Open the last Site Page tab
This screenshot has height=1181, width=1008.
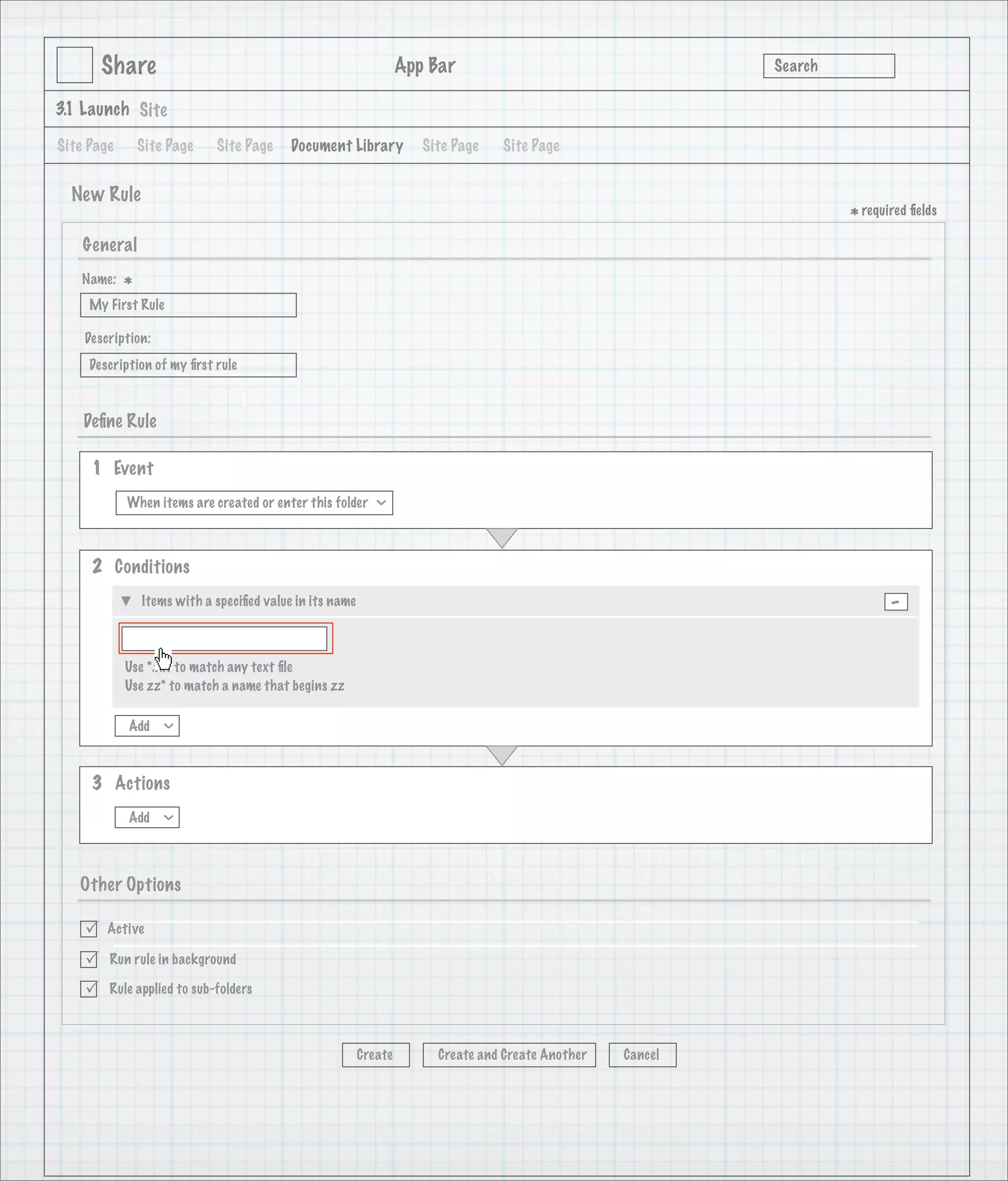pos(531,146)
